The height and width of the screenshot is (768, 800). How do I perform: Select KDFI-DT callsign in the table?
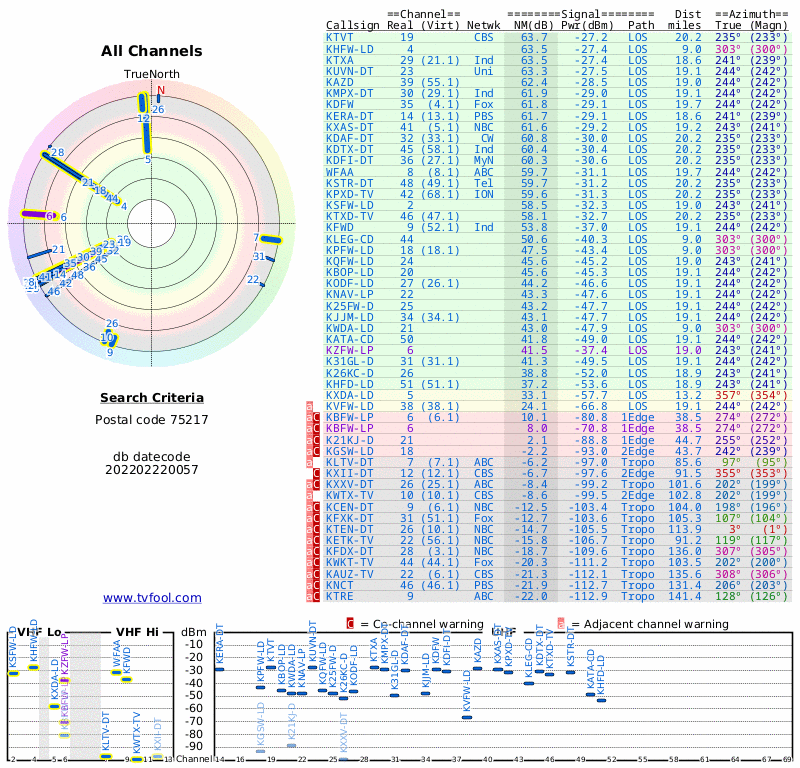(349, 160)
